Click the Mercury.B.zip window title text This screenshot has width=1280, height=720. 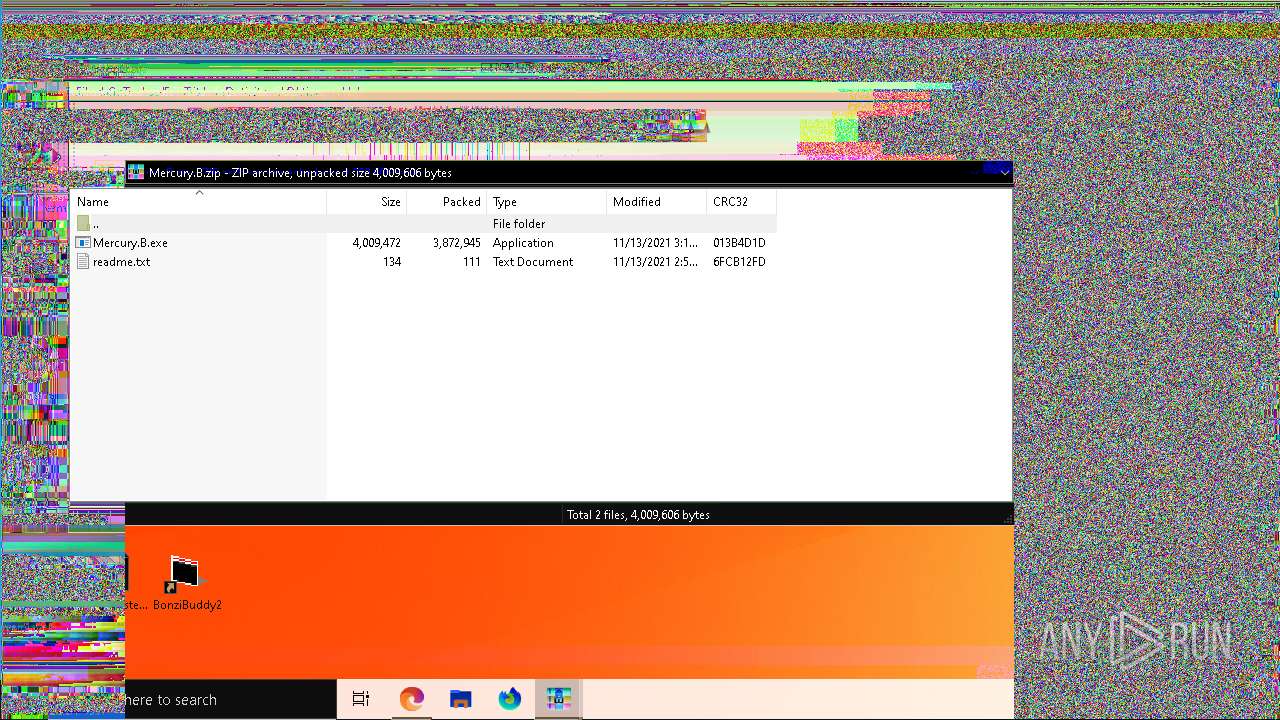[x=300, y=173]
